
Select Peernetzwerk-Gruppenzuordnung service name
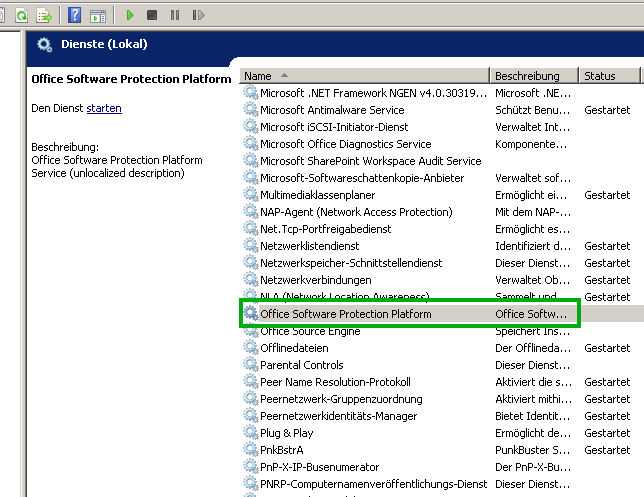[341, 399]
